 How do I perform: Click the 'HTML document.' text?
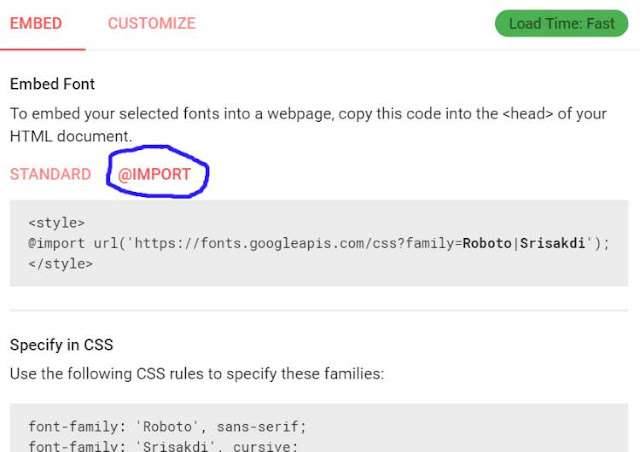click(71, 136)
